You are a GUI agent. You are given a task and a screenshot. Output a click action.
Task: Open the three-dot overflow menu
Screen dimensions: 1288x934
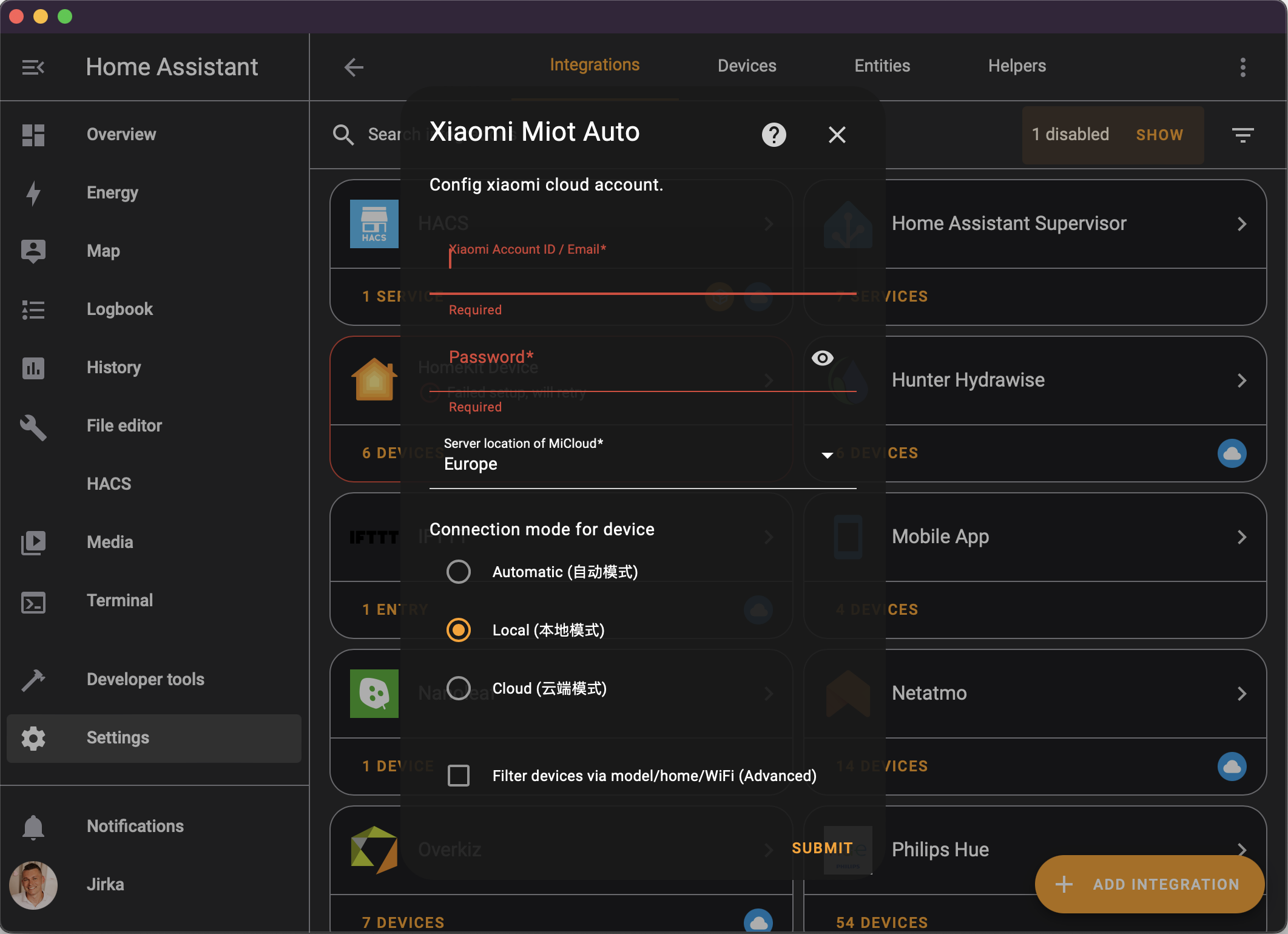coord(1242,67)
